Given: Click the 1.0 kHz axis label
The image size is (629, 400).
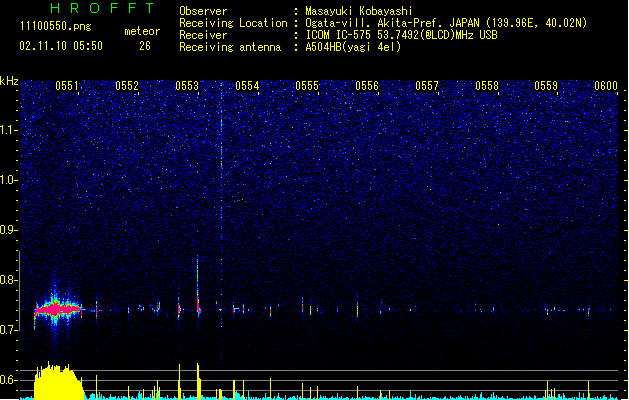Looking at the screenshot, I should pos(9,180).
